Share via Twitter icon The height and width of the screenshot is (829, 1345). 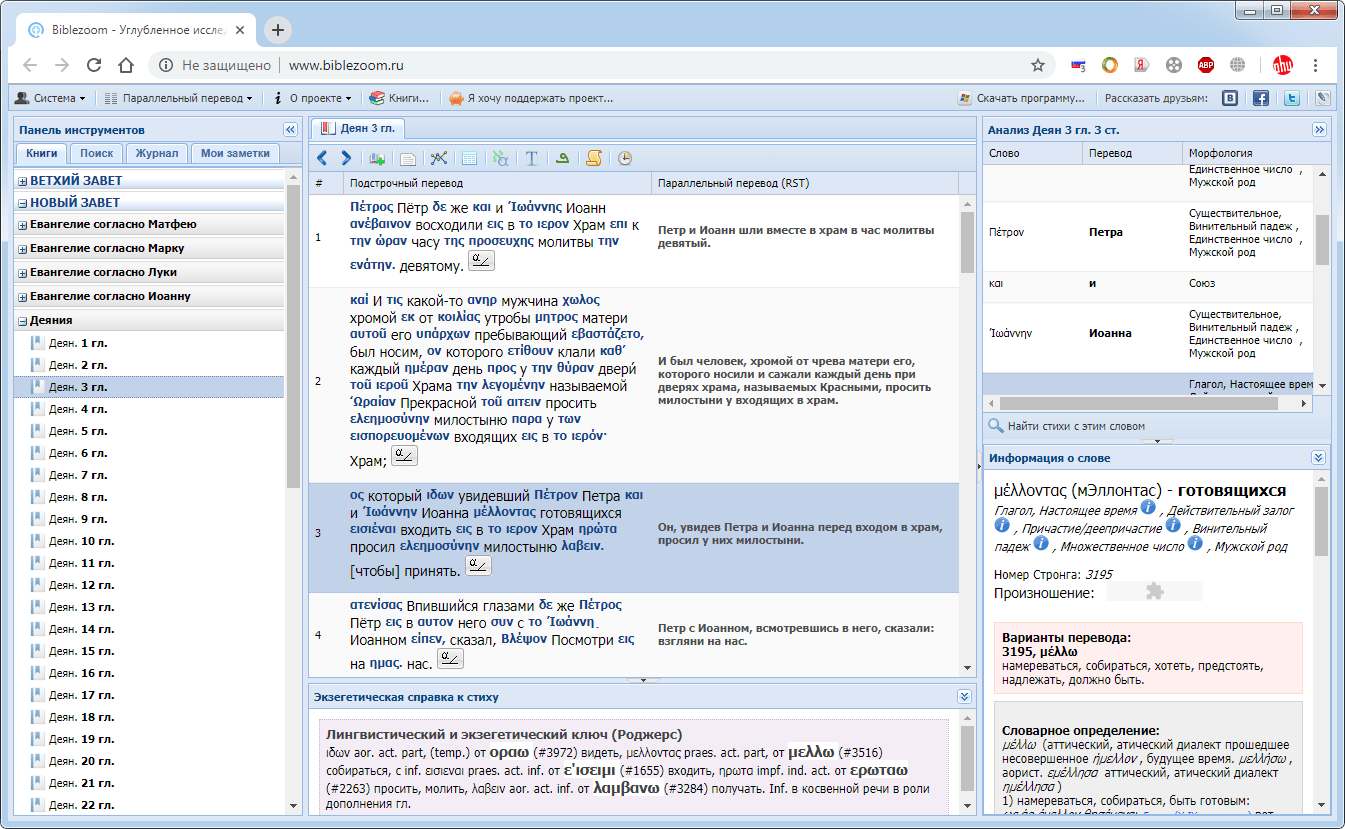coord(1292,98)
